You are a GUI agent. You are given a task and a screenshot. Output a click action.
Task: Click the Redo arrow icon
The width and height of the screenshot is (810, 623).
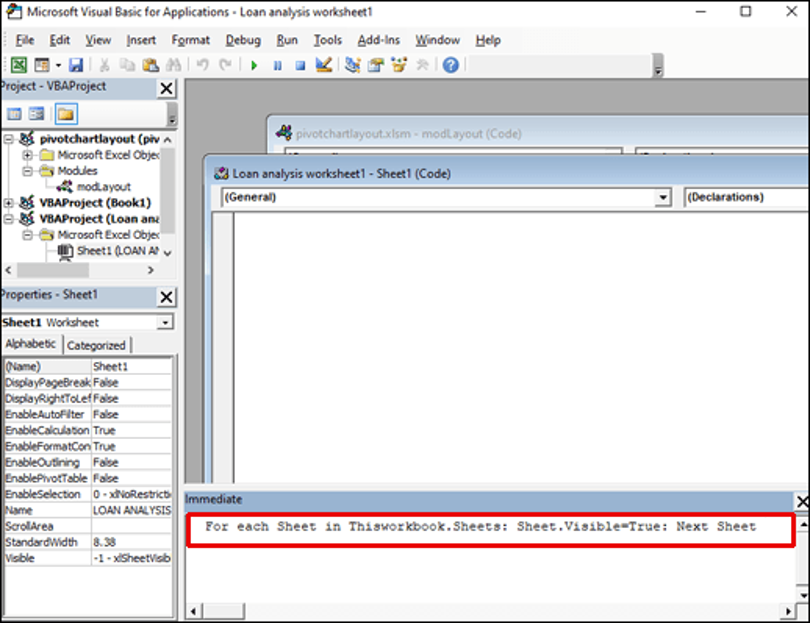[x=225, y=65]
